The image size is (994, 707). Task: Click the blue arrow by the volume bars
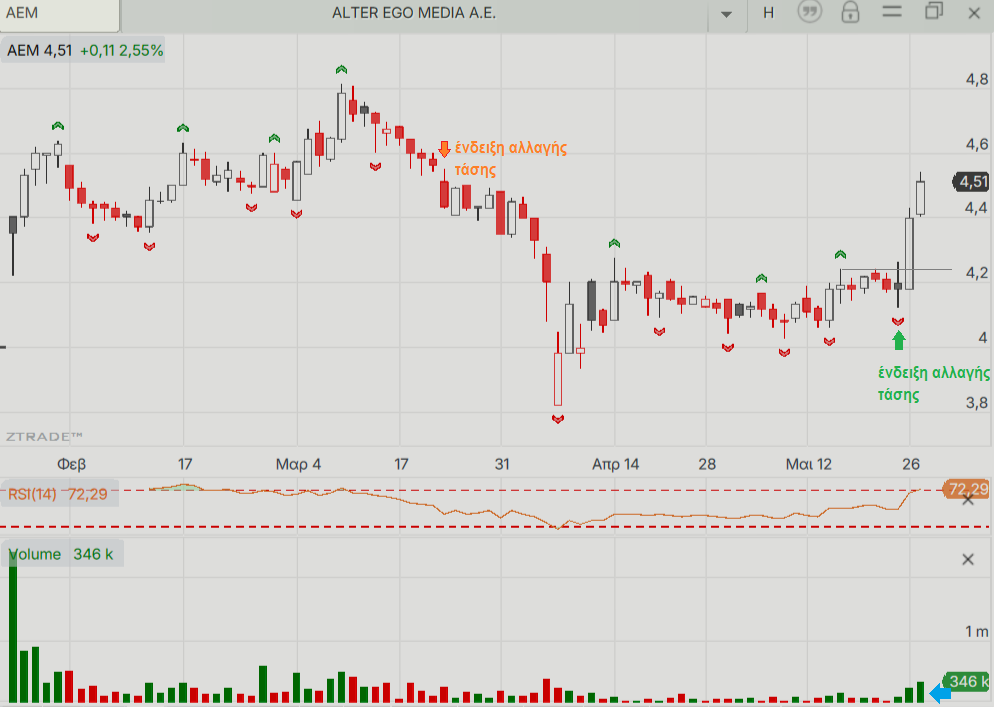click(940, 694)
